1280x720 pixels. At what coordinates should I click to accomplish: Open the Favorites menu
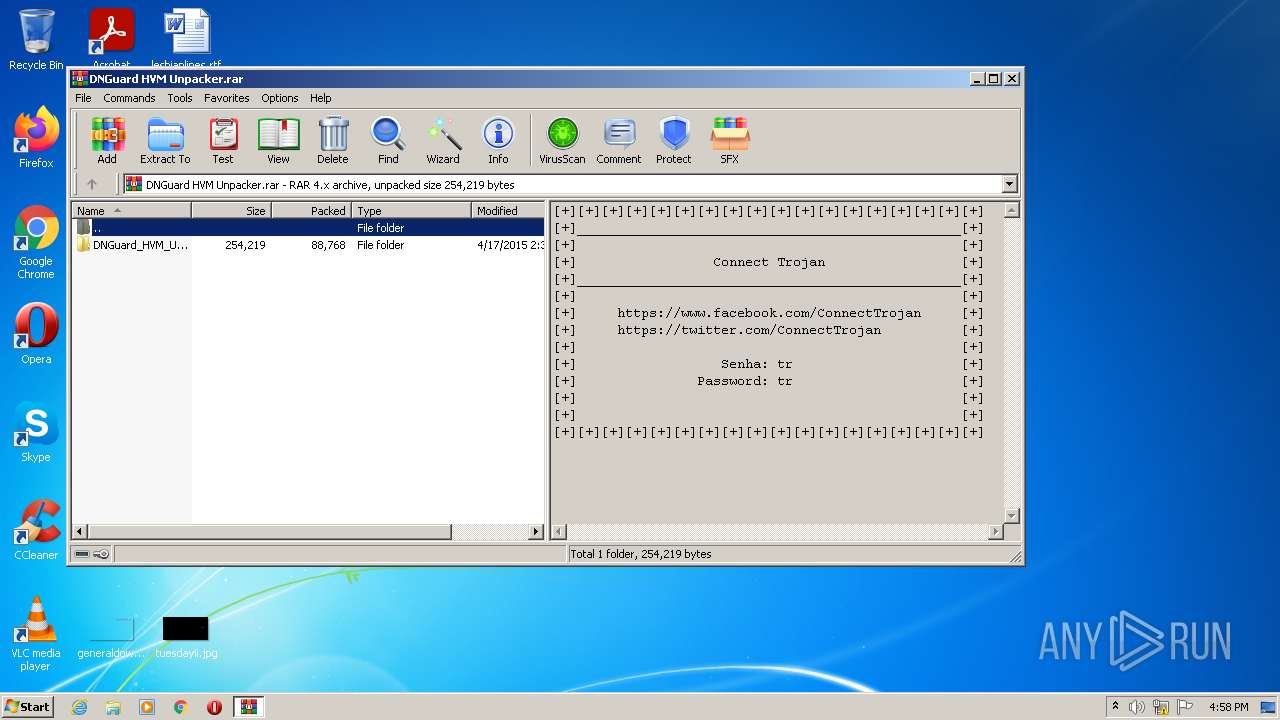(227, 98)
